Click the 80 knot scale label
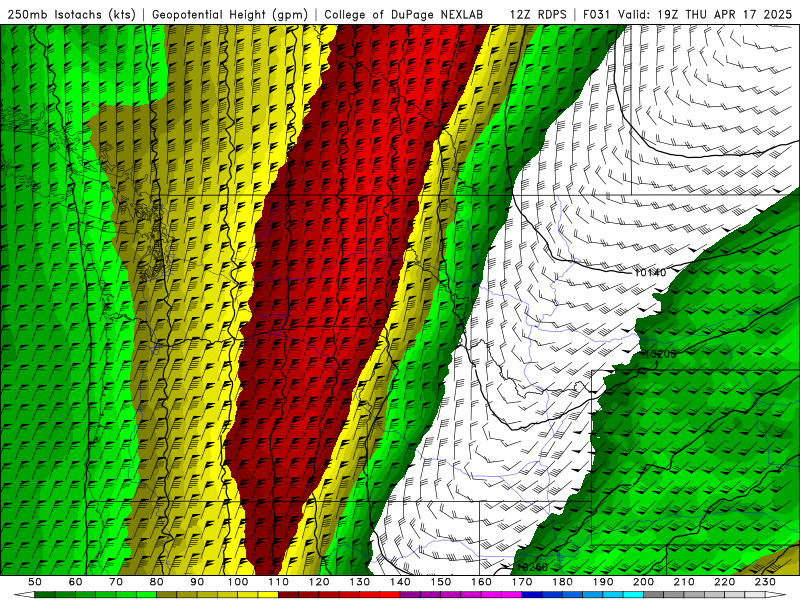Screen dimensions: 800x600 point(157,582)
